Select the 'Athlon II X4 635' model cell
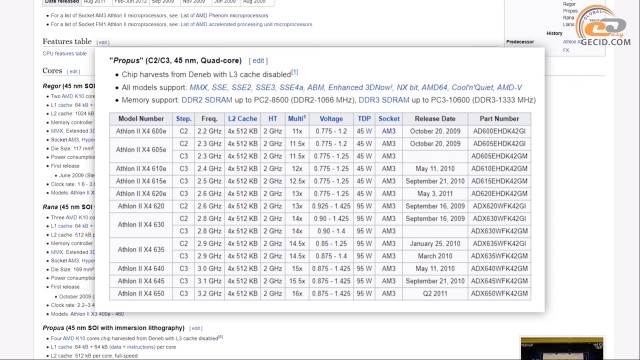 pos(141,250)
